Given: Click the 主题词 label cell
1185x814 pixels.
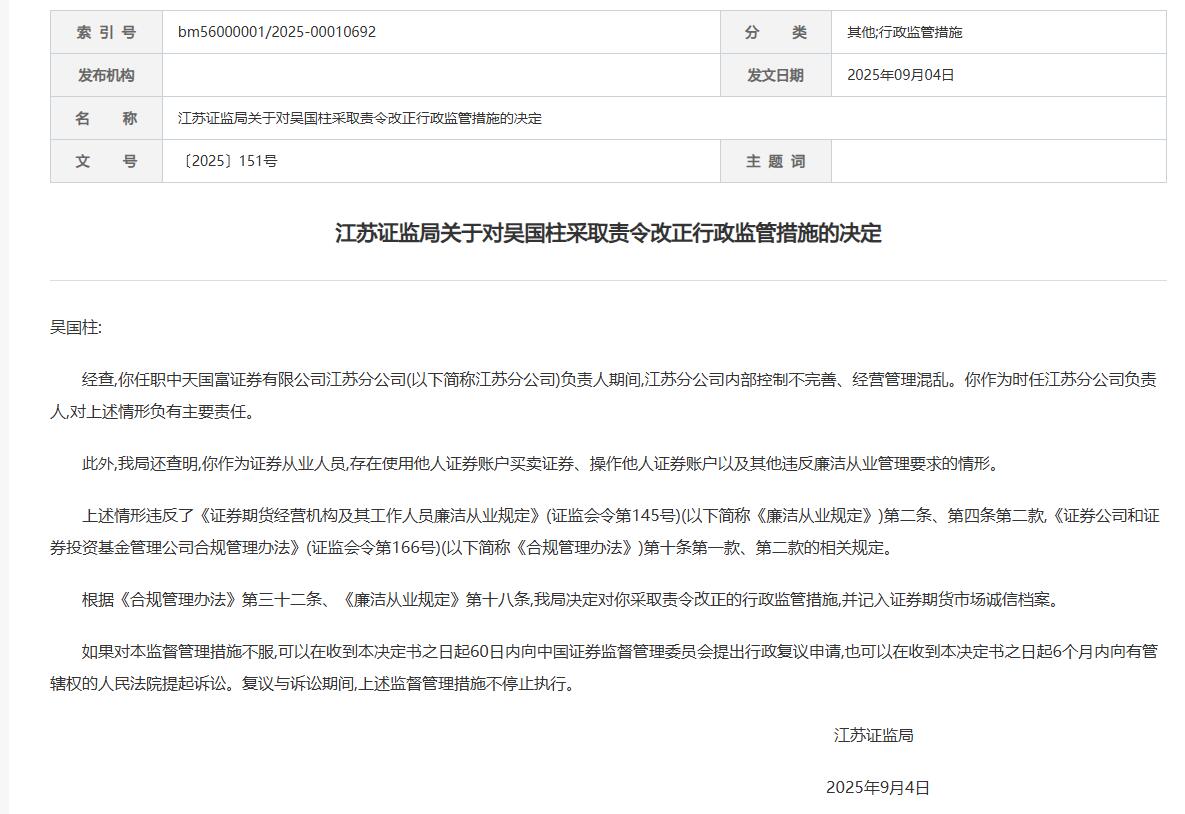Looking at the screenshot, I should 775,161.
